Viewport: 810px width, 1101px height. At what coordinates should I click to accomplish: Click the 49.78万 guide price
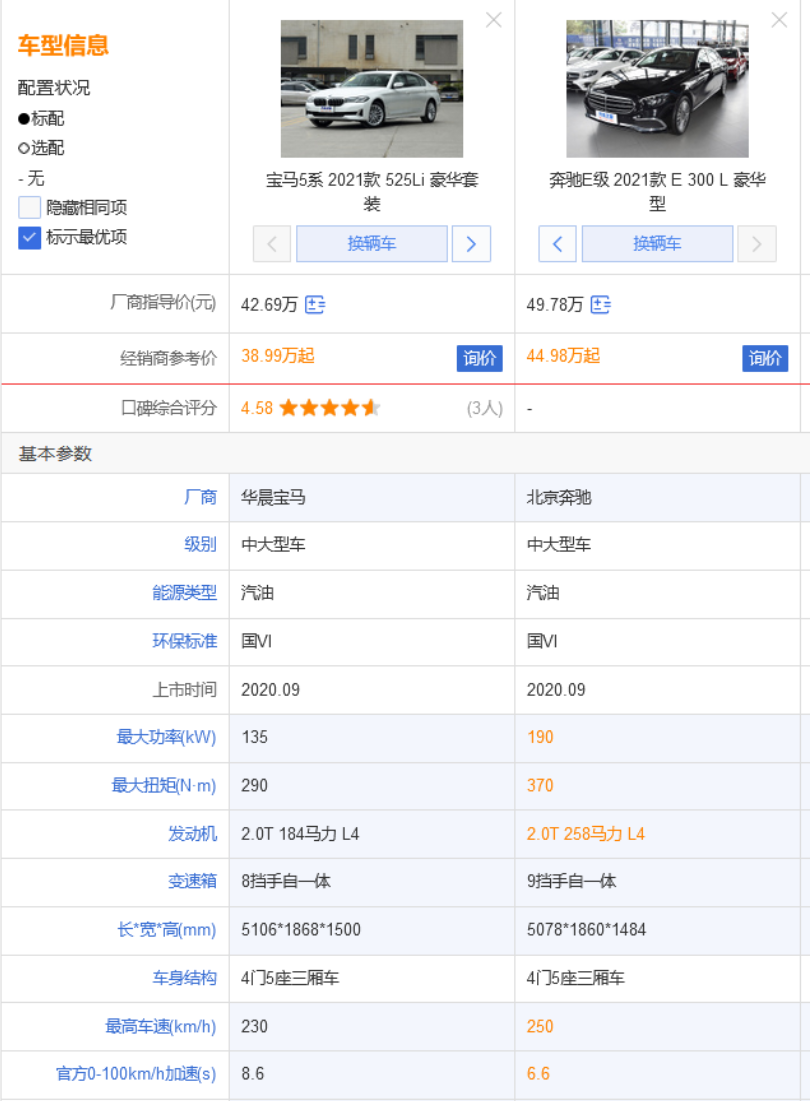pyautogui.click(x=555, y=305)
